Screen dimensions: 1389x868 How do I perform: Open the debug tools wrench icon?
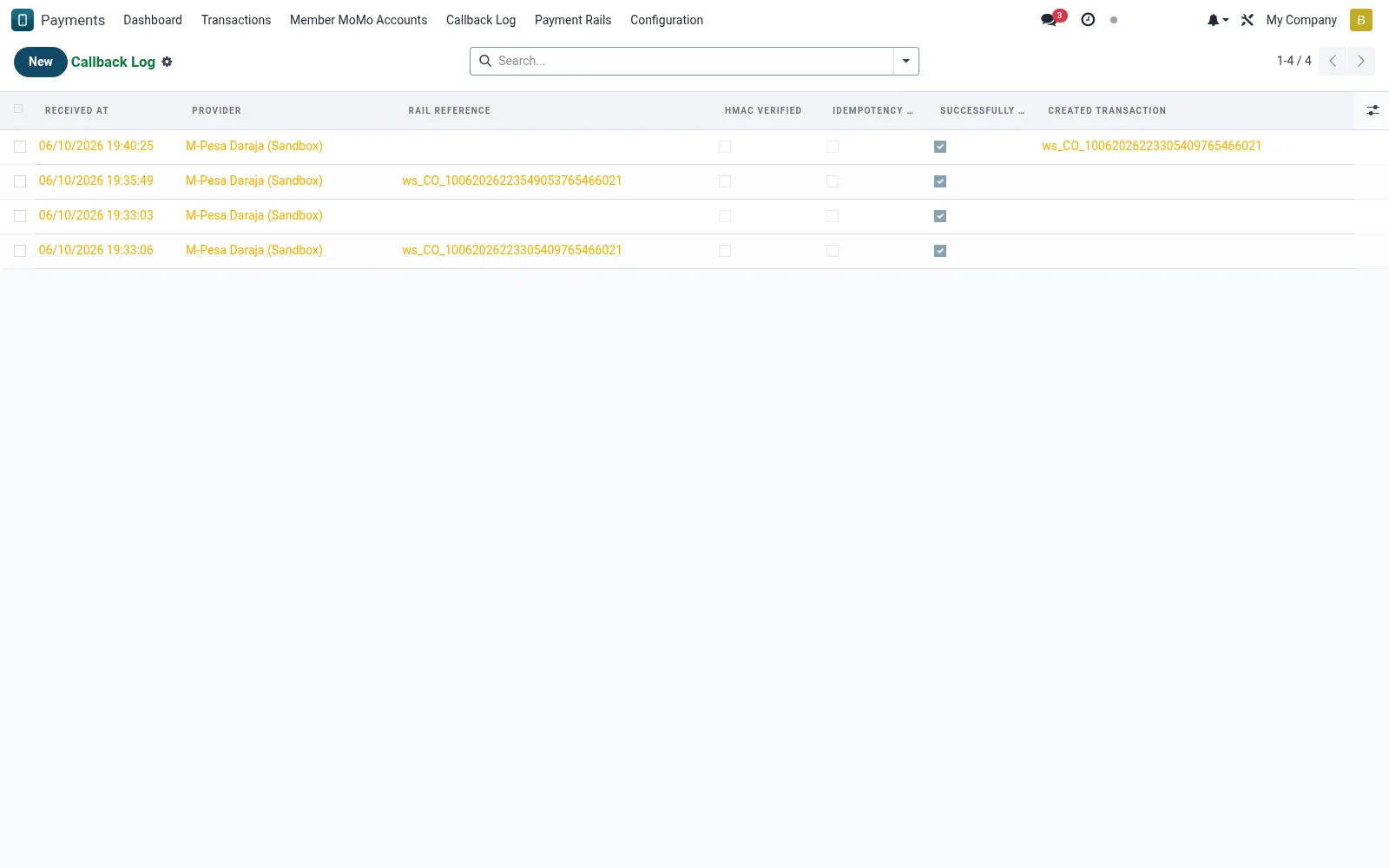pos(1247,20)
